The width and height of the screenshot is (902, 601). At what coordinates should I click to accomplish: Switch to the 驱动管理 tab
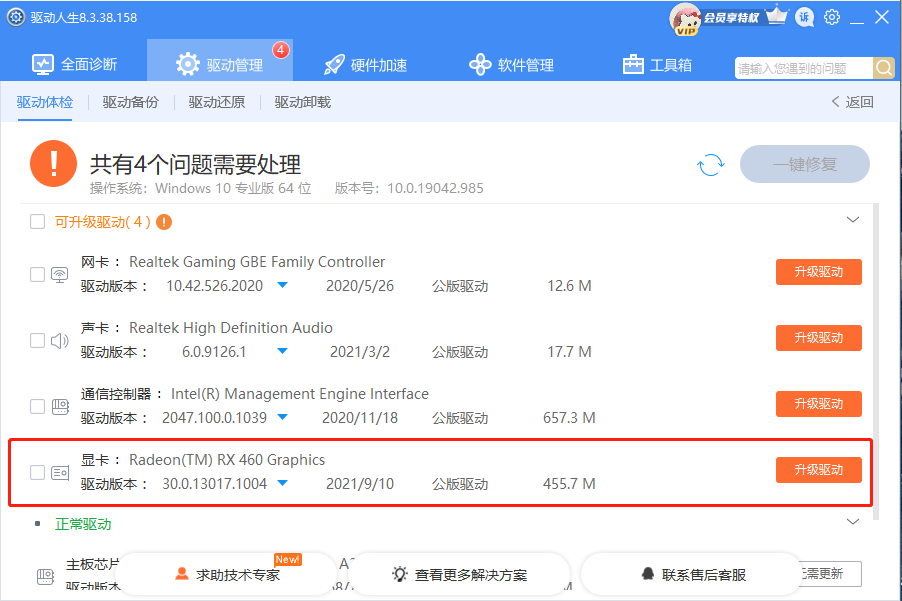(220, 60)
